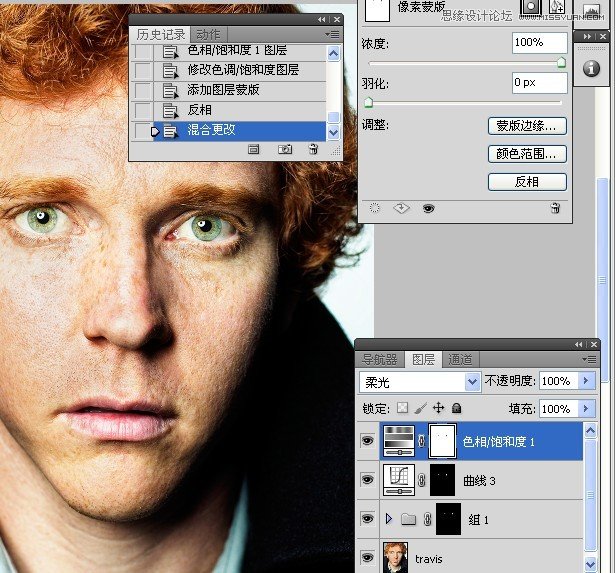Hide the Group 1 layer group
This screenshot has width=615, height=573.
click(368, 518)
